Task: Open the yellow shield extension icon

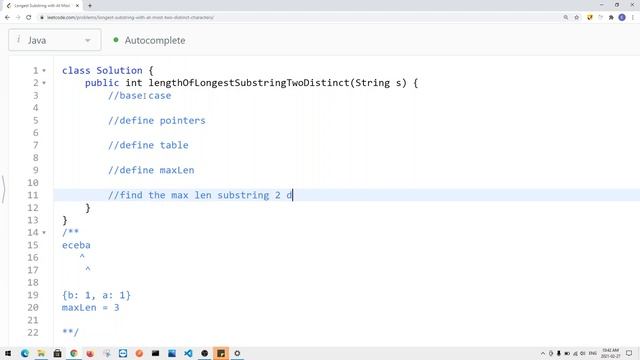Action: [589, 18]
